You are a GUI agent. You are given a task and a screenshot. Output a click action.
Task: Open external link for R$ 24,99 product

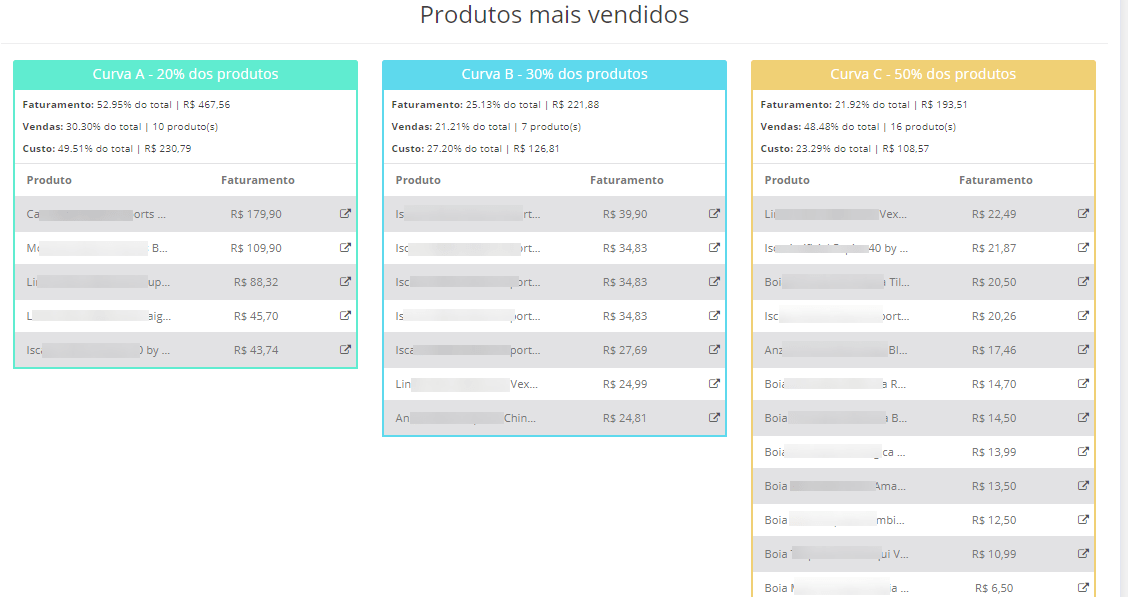[x=714, y=384]
